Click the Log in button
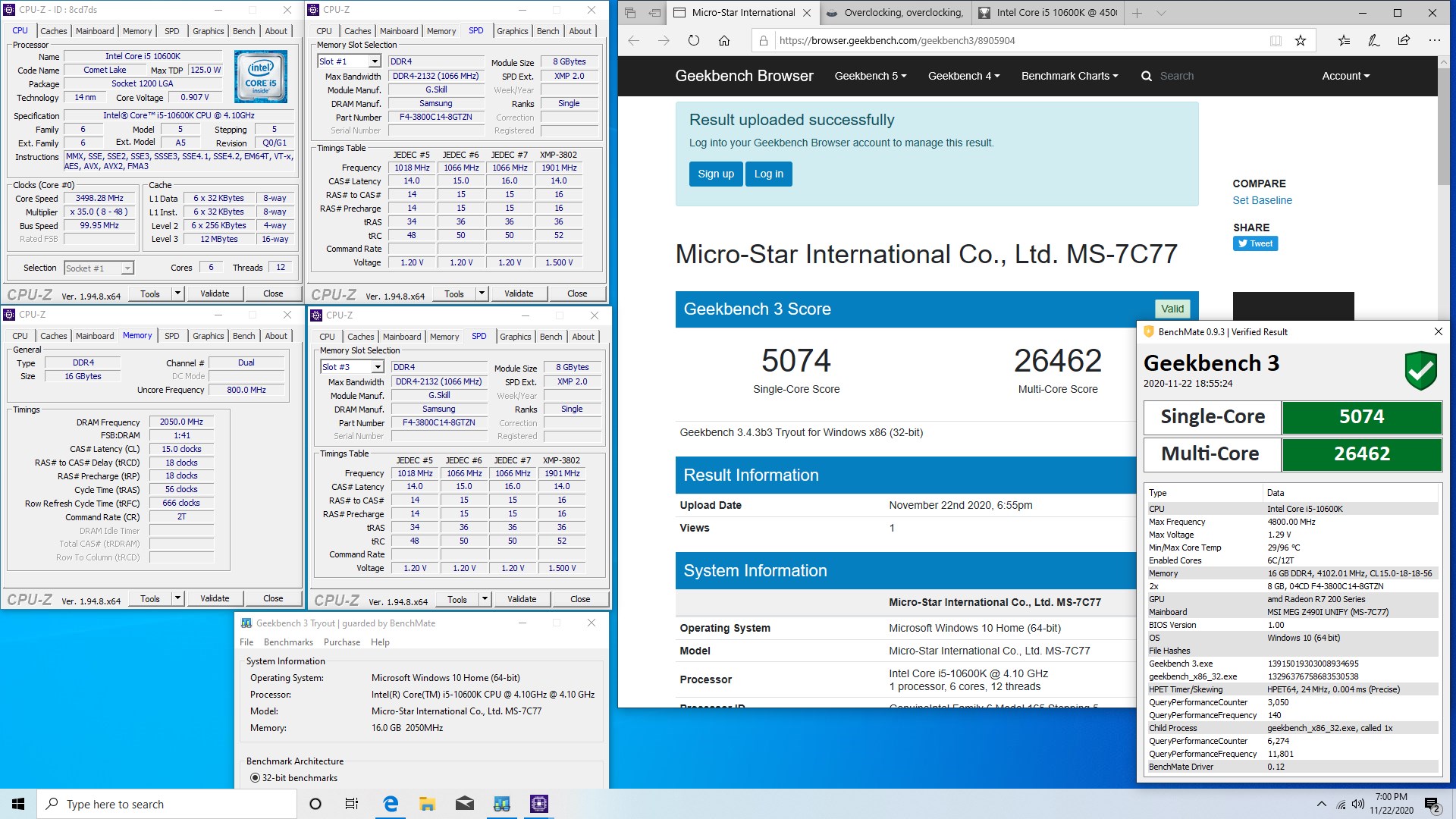The image size is (1456, 819). [x=768, y=174]
